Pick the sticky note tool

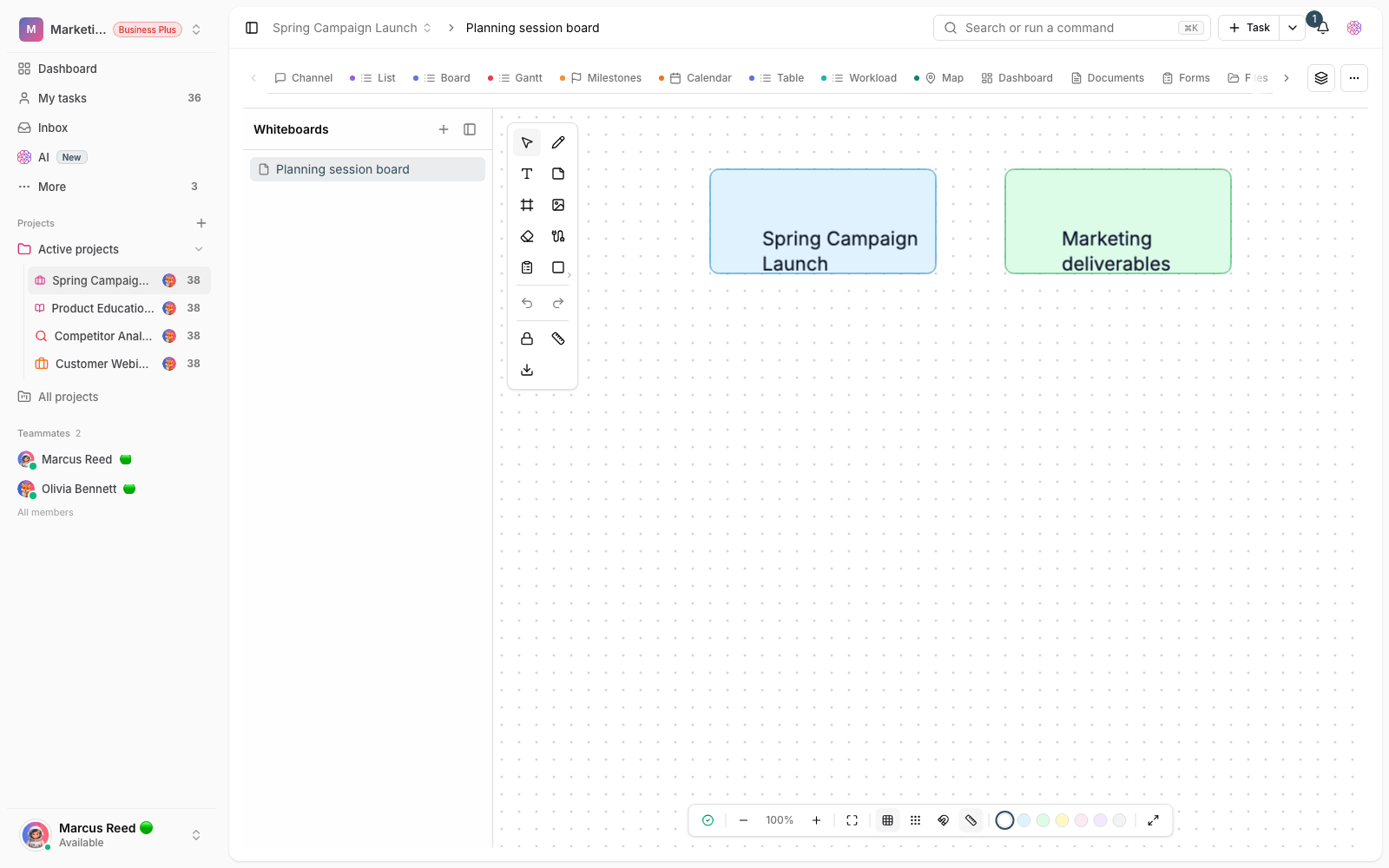click(x=558, y=174)
